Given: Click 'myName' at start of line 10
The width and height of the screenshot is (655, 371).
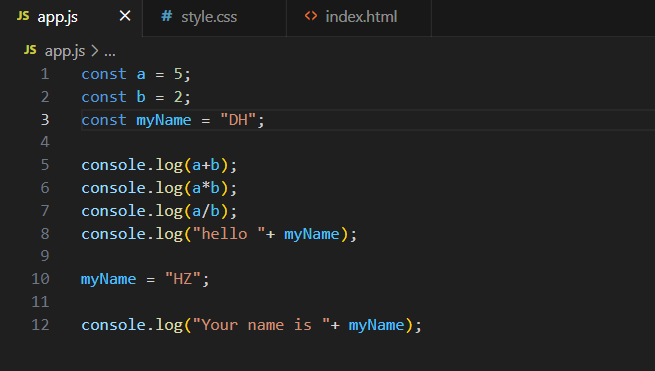Looking at the screenshot, I should [x=109, y=280].
